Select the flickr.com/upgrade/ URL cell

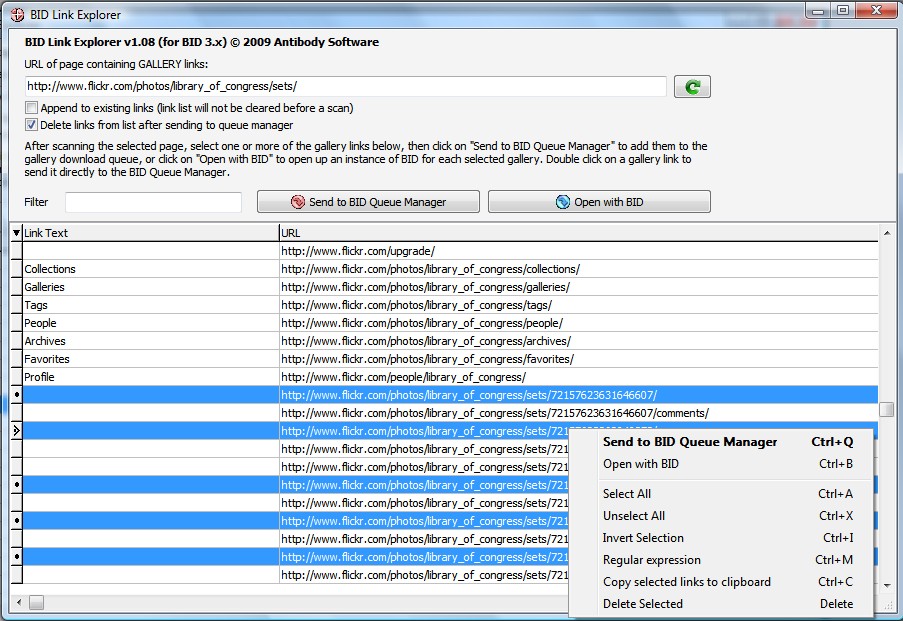point(579,251)
